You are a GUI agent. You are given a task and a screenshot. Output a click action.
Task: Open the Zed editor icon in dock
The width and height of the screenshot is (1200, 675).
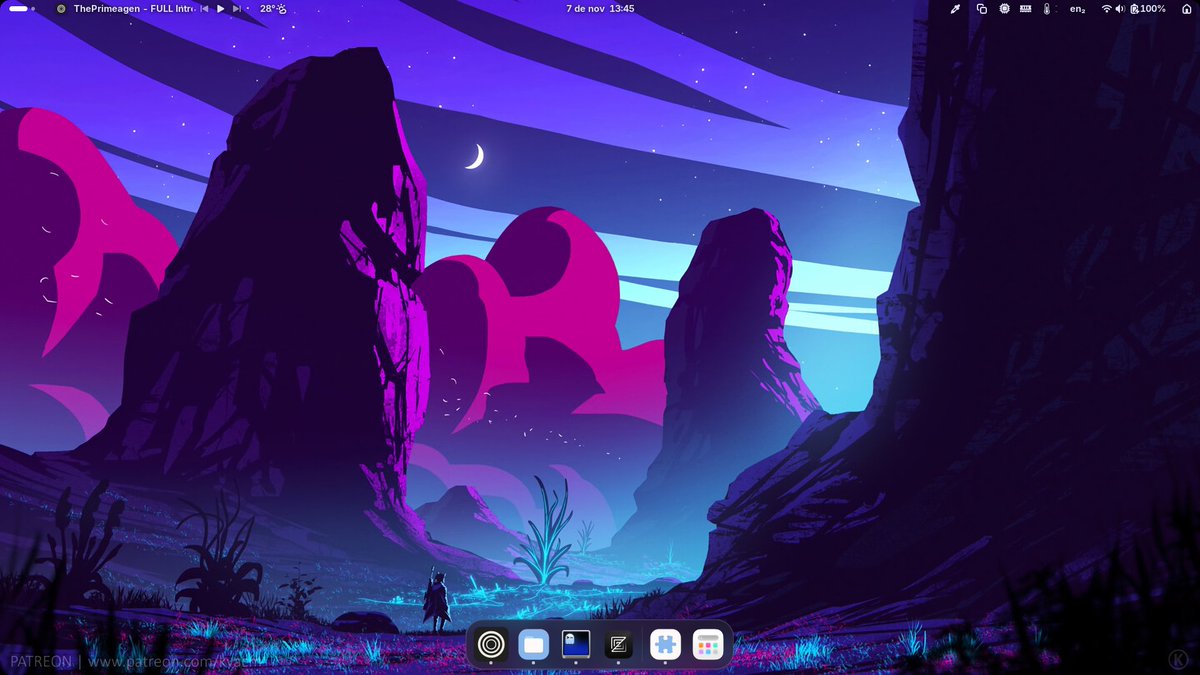[x=619, y=644]
